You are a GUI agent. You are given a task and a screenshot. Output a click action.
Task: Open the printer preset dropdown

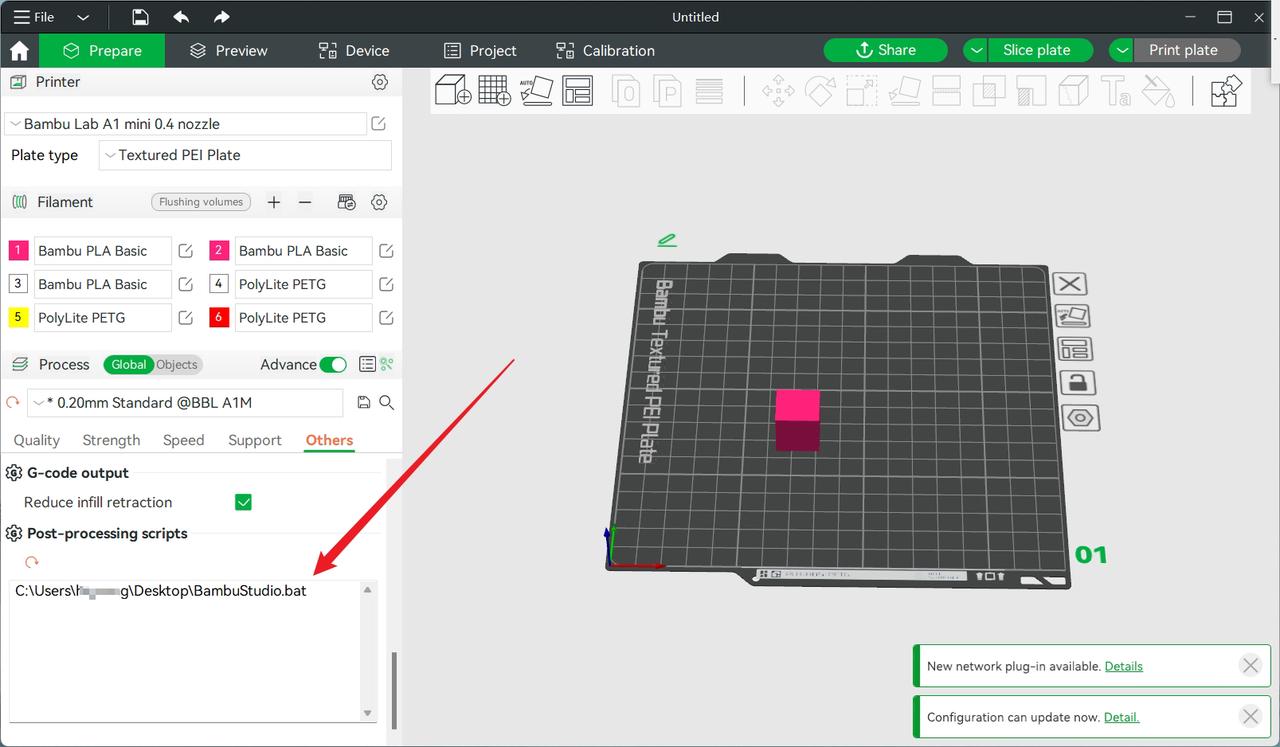coord(185,124)
